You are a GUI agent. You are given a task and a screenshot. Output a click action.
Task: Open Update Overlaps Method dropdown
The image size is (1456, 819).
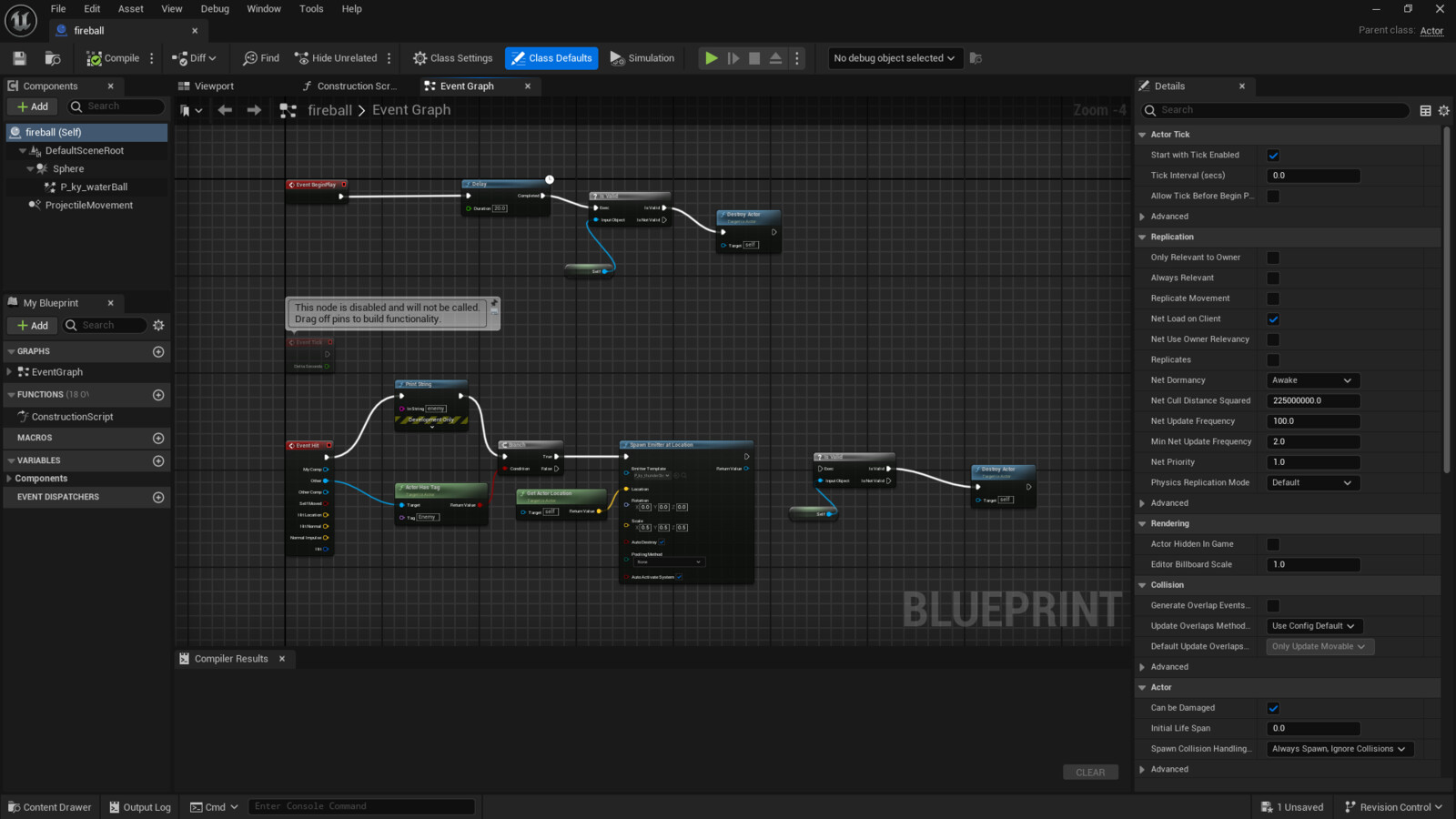(1314, 626)
